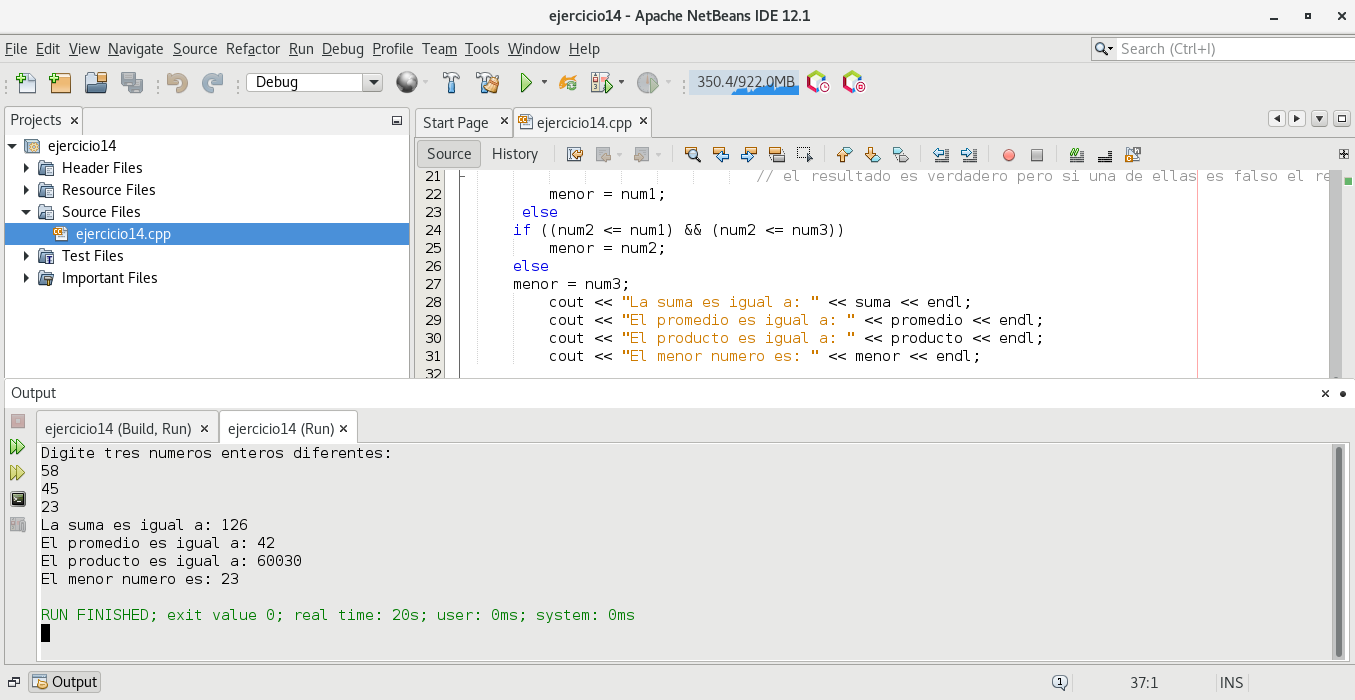
Task: Click the Output button in status bar
Action: tap(65, 682)
